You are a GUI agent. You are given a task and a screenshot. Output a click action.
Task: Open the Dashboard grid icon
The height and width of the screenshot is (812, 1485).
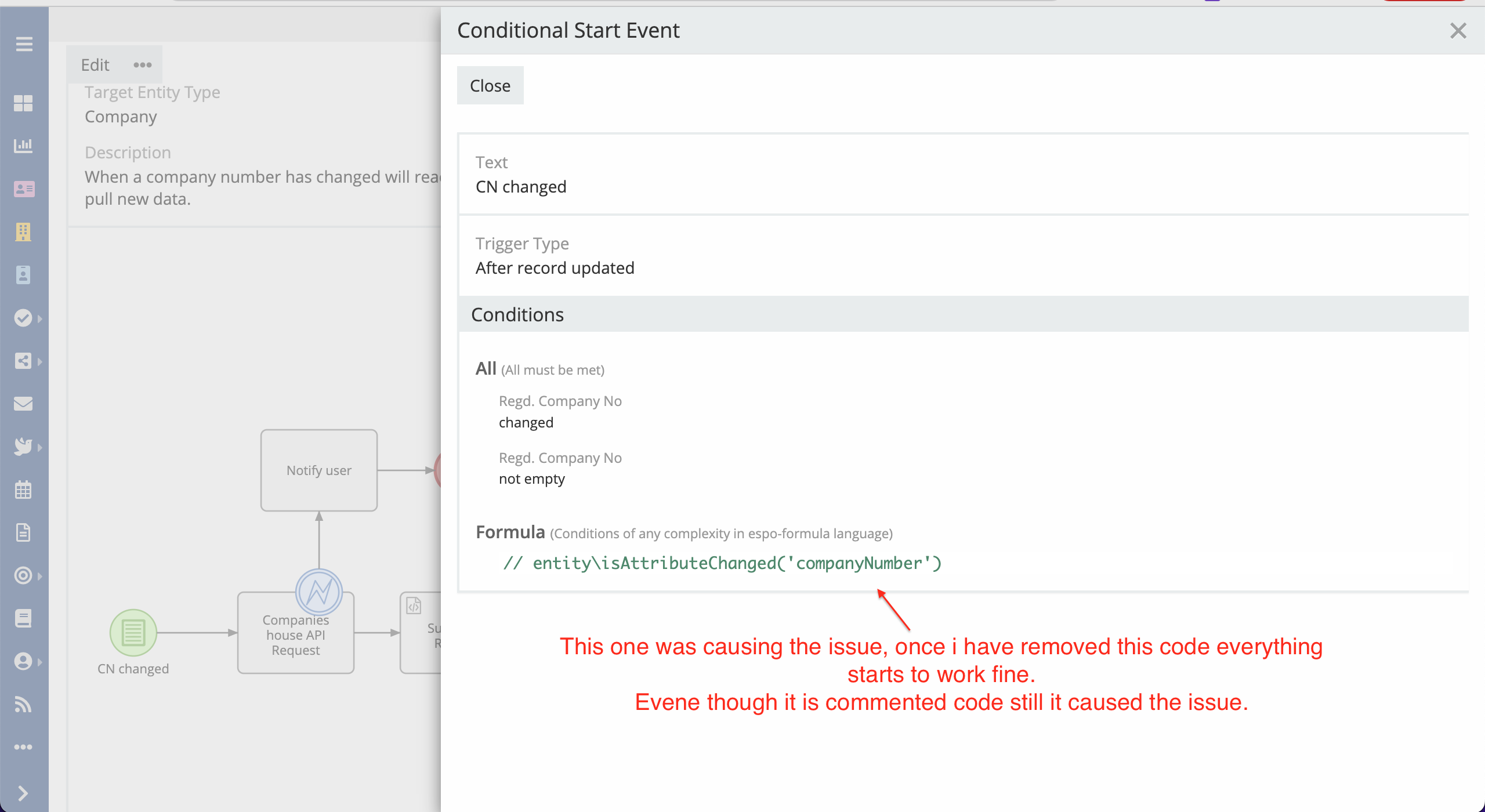coord(23,104)
